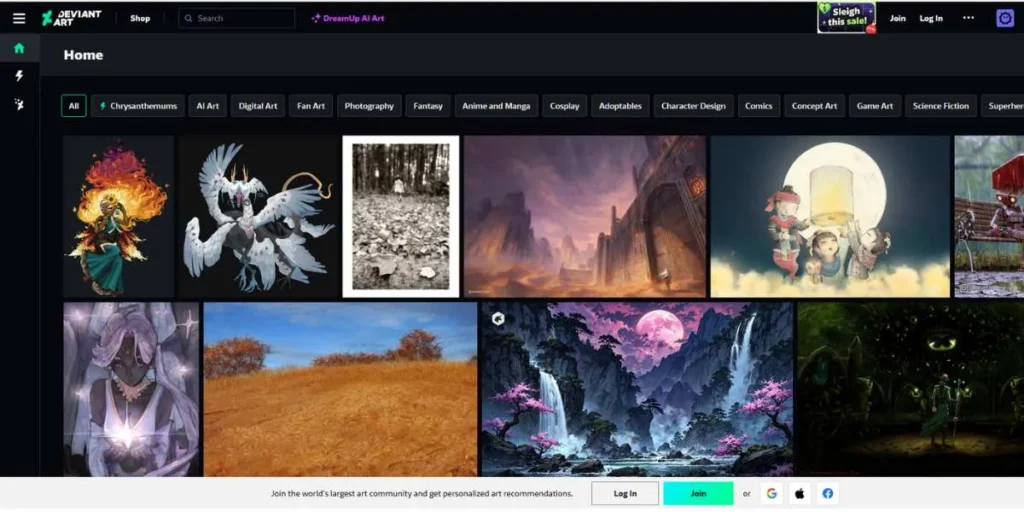The height and width of the screenshot is (512, 1024).
Task: Click the green Join button in banner
Action: coord(698,493)
